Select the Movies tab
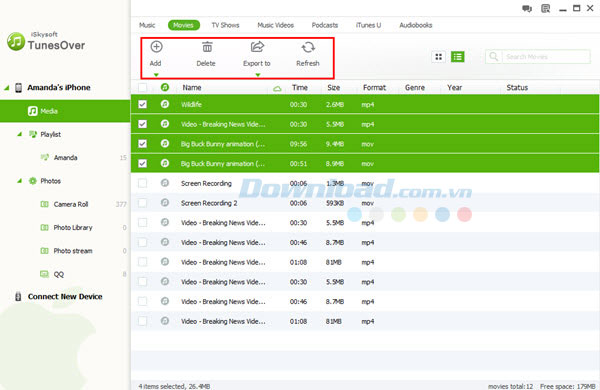 tap(184, 25)
